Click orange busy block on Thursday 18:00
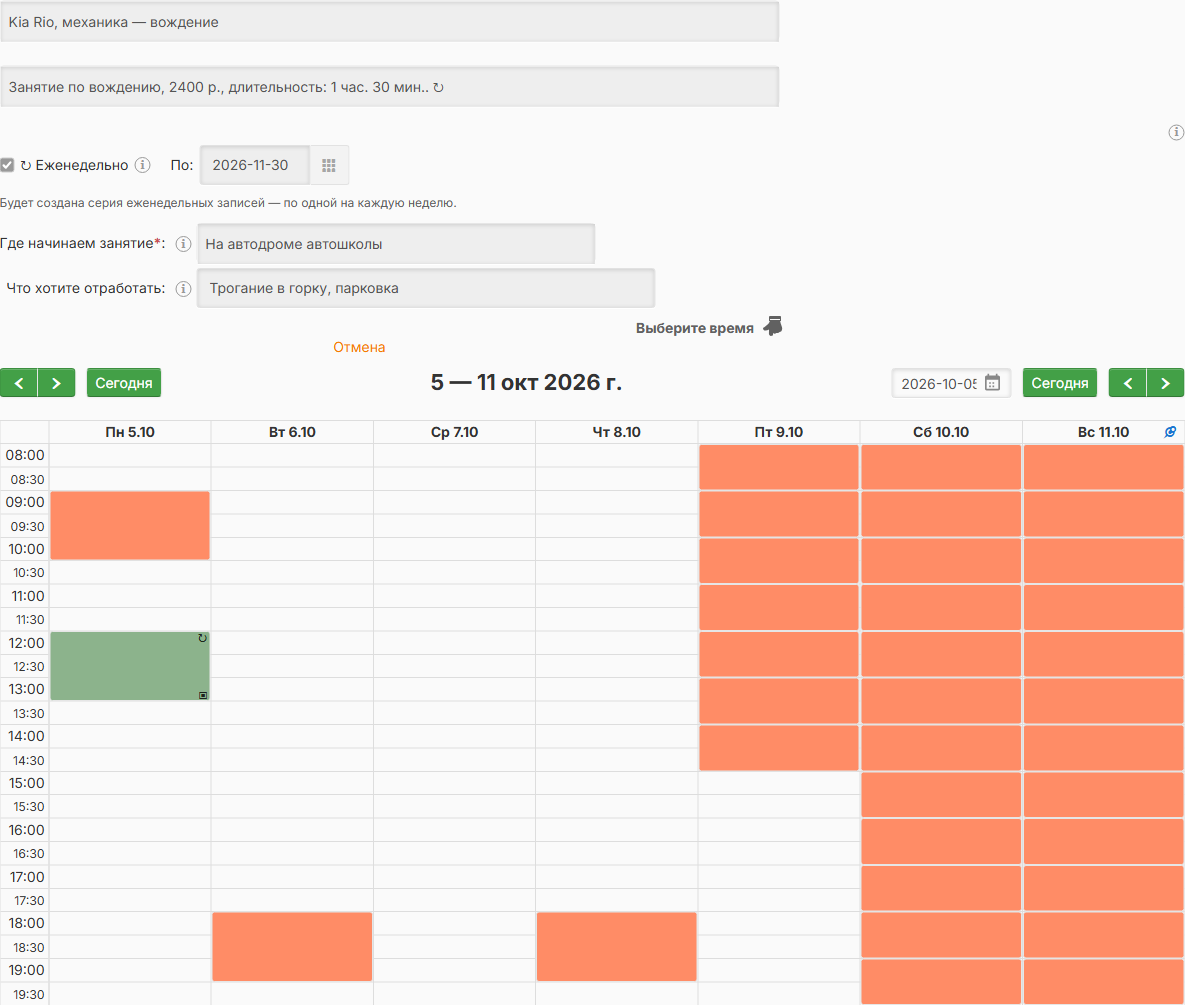The height and width of the screenshot is (1005, 1185). pos(617,947)
